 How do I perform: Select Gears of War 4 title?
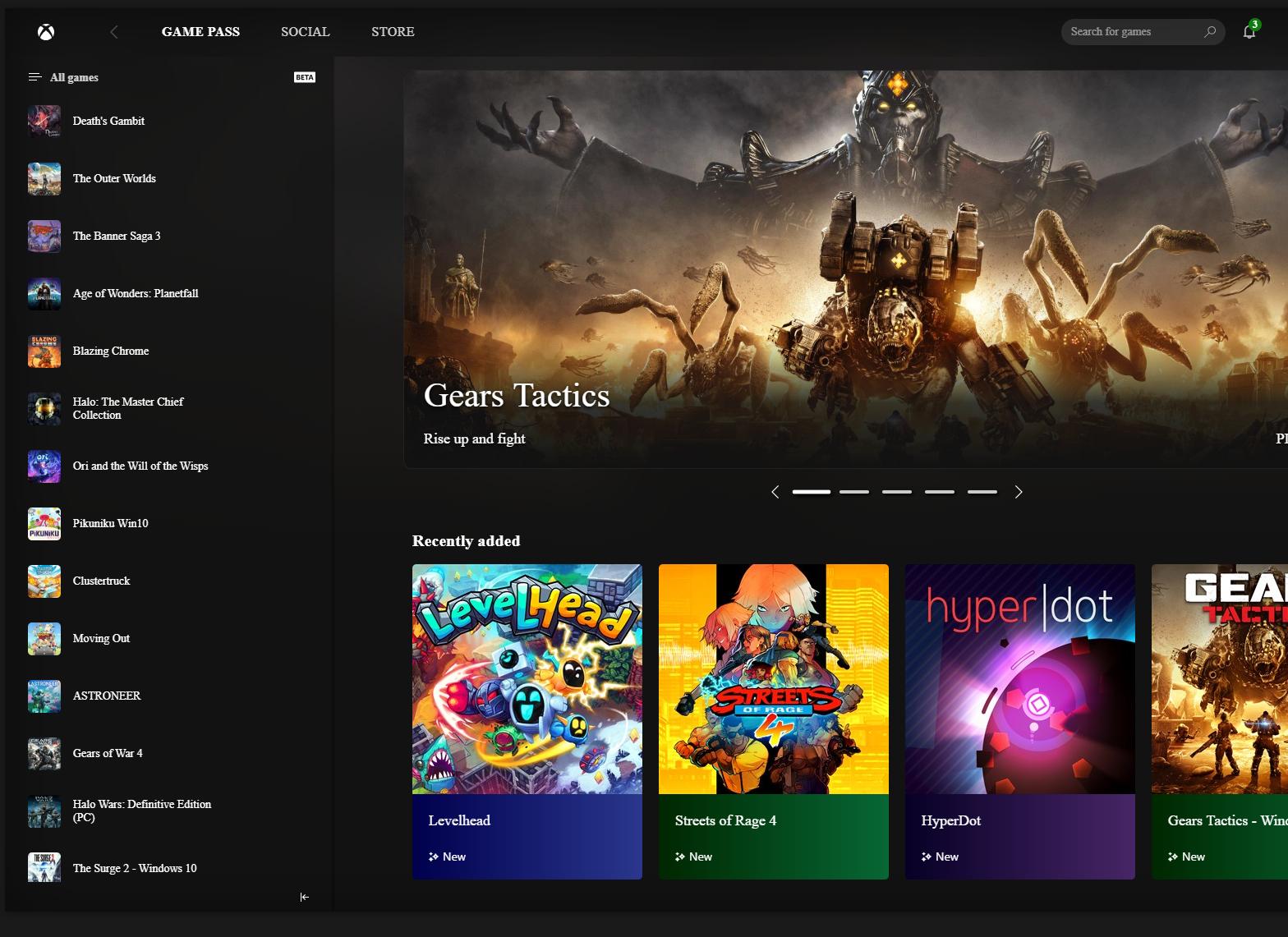(x=108, y=753)
